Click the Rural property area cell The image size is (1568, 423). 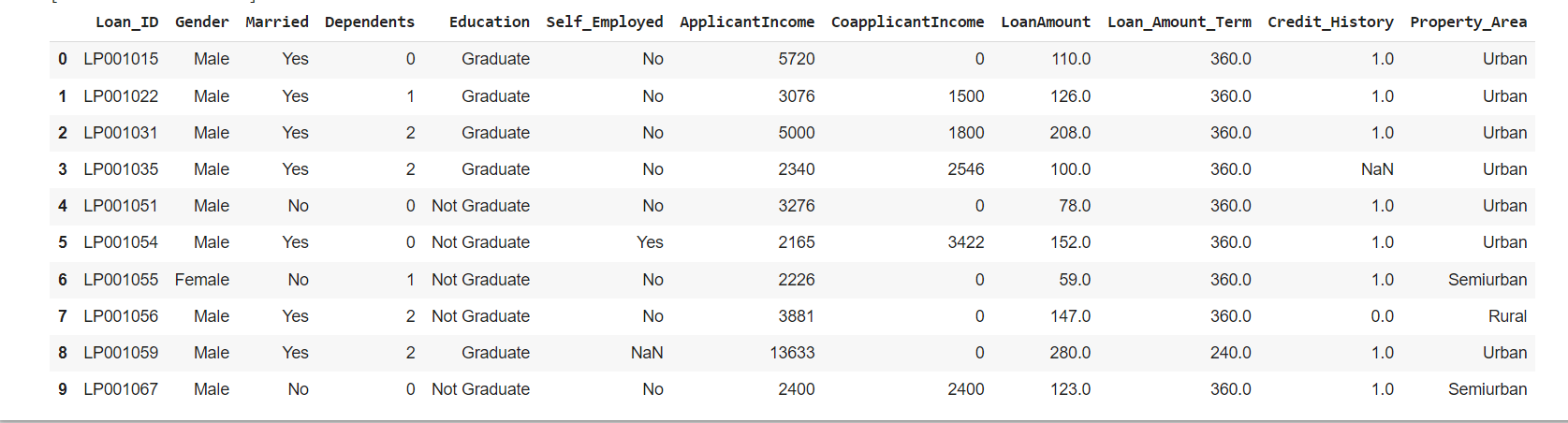click(1508, 316)
